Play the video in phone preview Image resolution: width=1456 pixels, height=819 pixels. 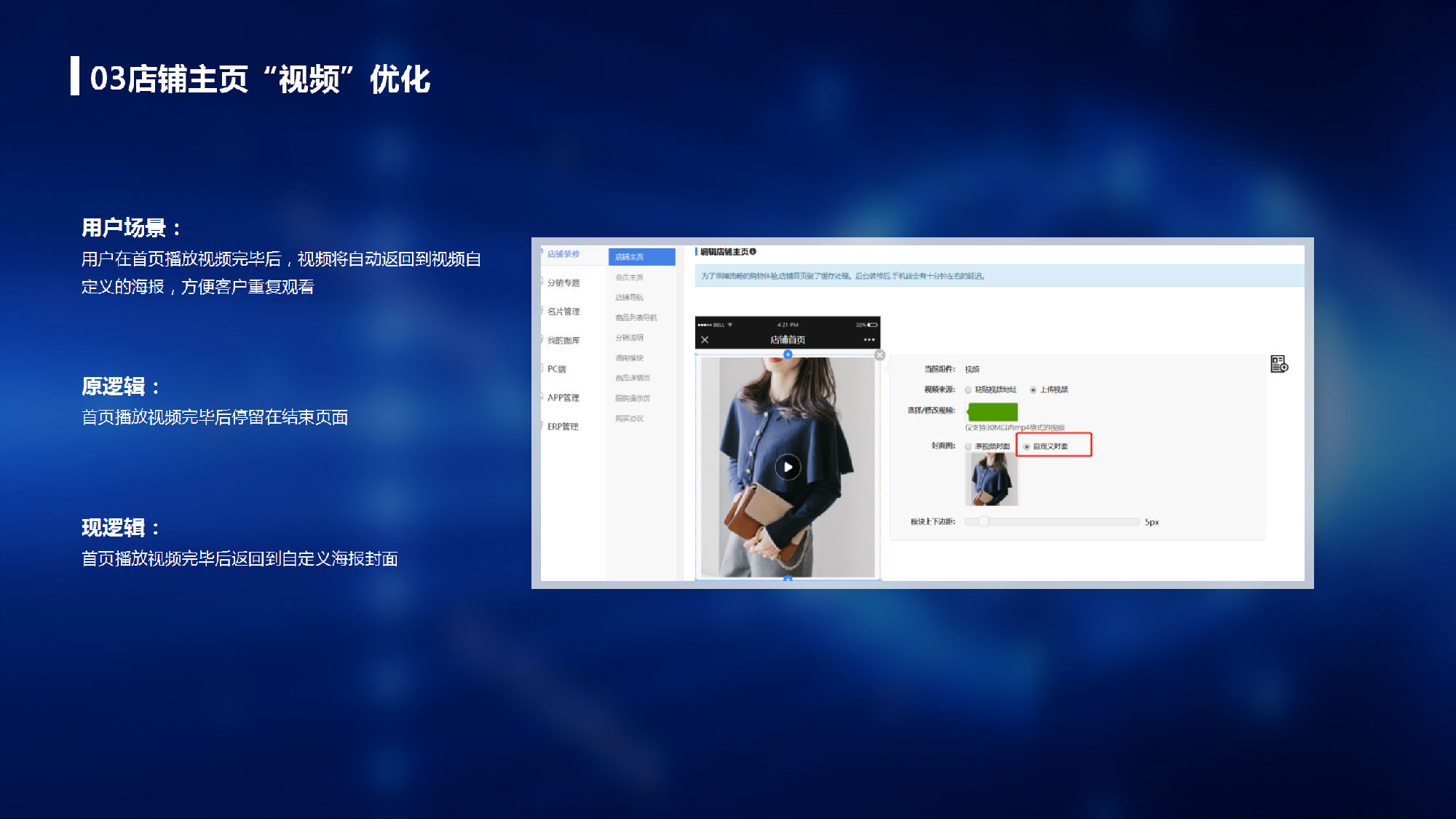788,467
